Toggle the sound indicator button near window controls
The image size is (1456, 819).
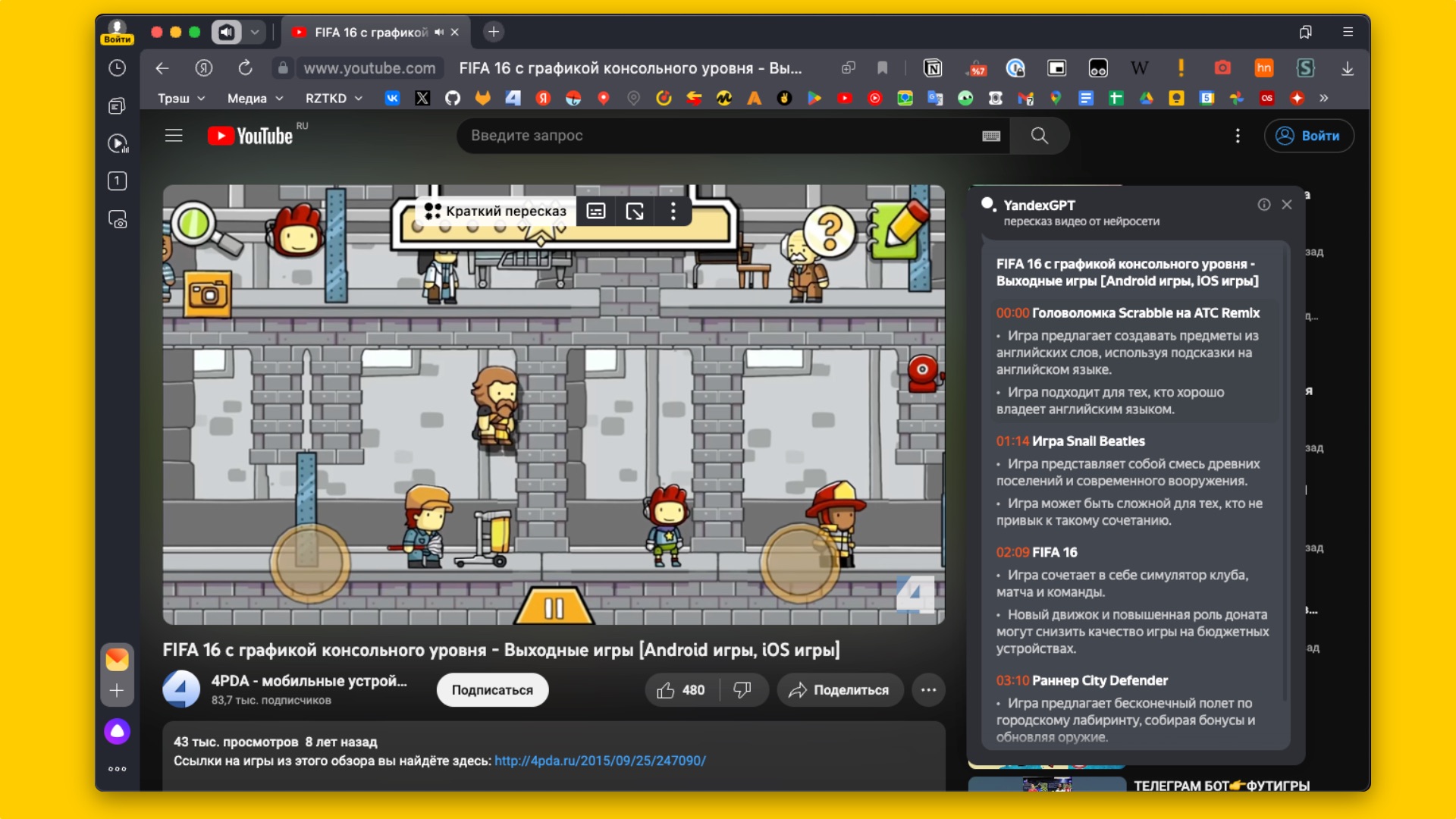pos(226,32)
